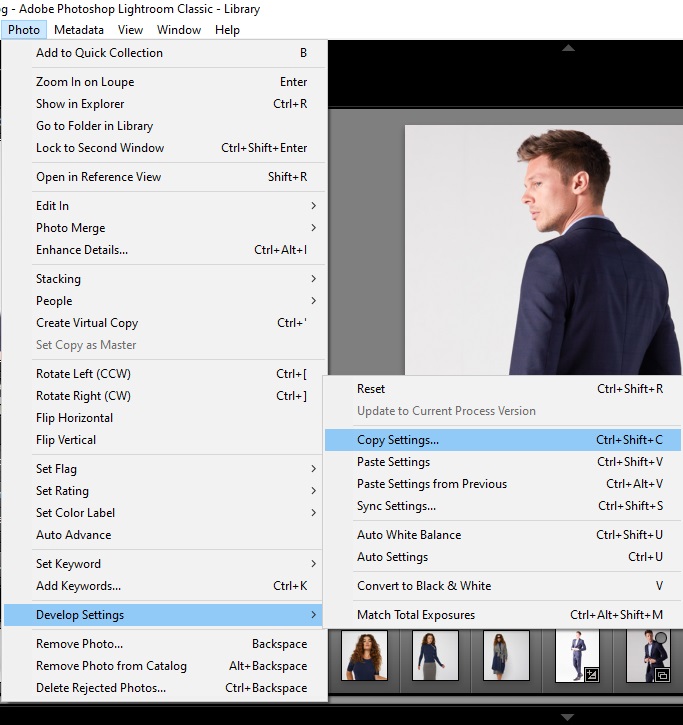Choose Enhance Details...
The height and width of the screenshot is (725, 683).
tap(165, 250)
